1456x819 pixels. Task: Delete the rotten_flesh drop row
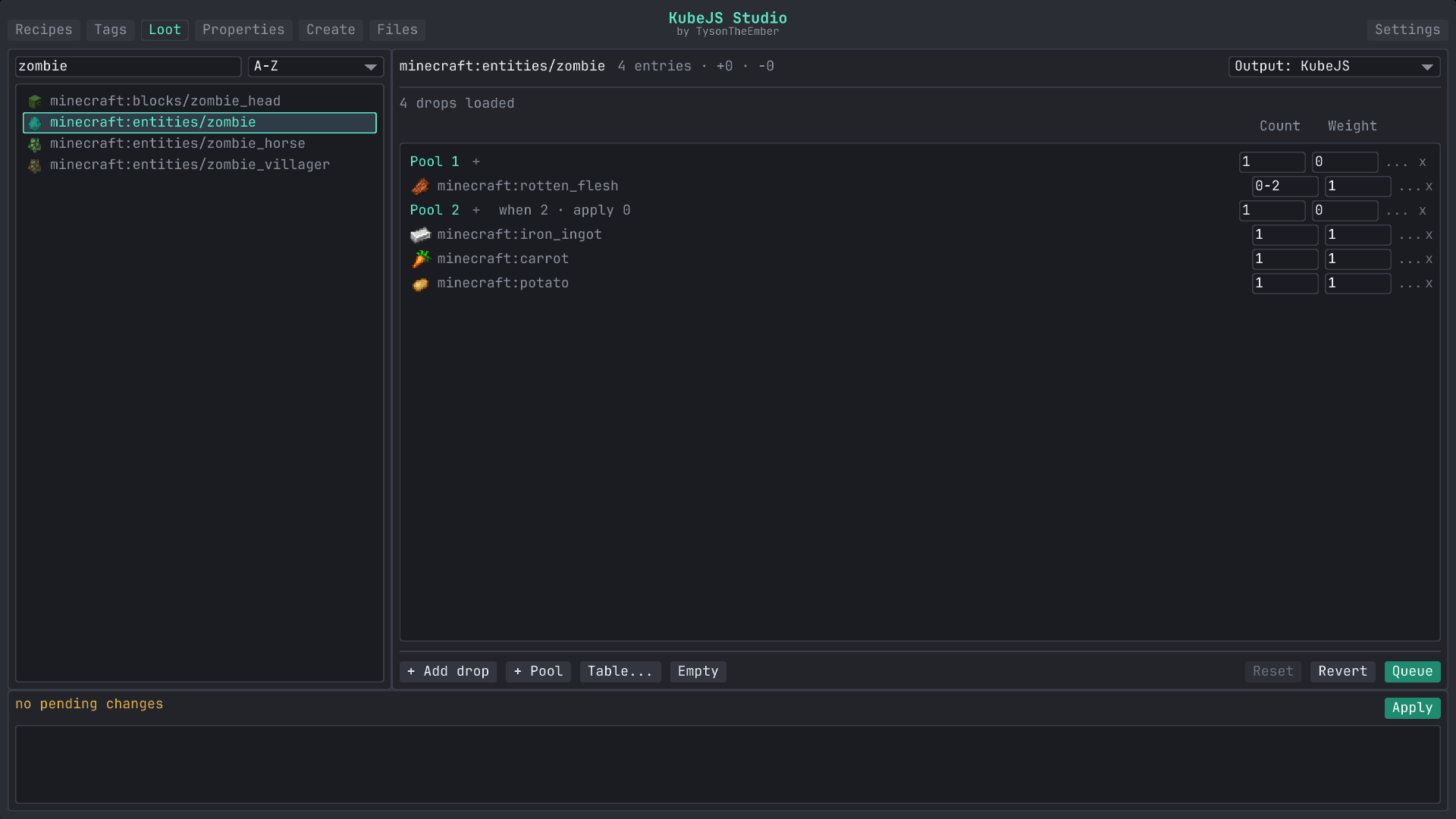[1429, 187]
